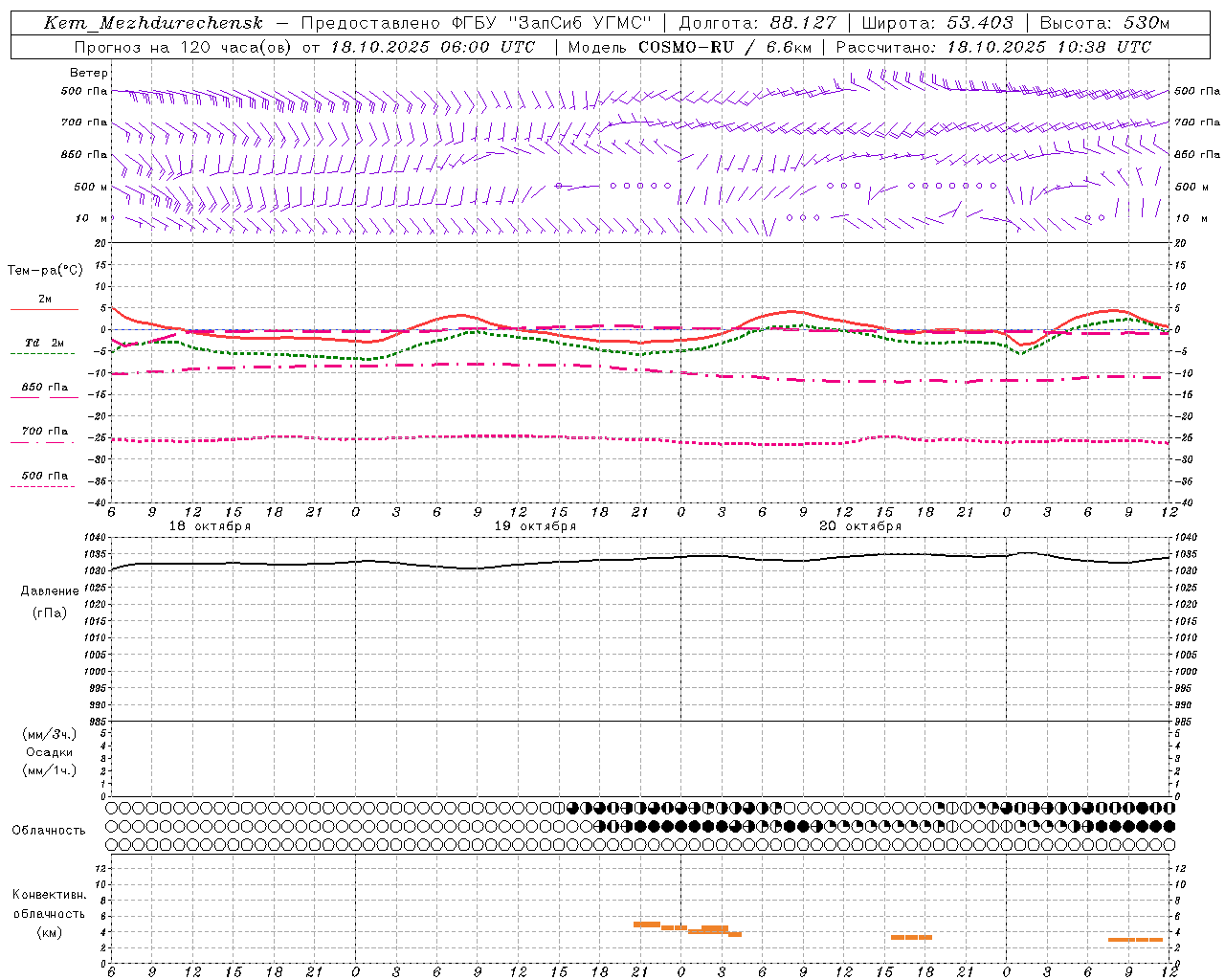
Task: Select the '850 гПа' temperature legend entry
Action: click(44, 388)
